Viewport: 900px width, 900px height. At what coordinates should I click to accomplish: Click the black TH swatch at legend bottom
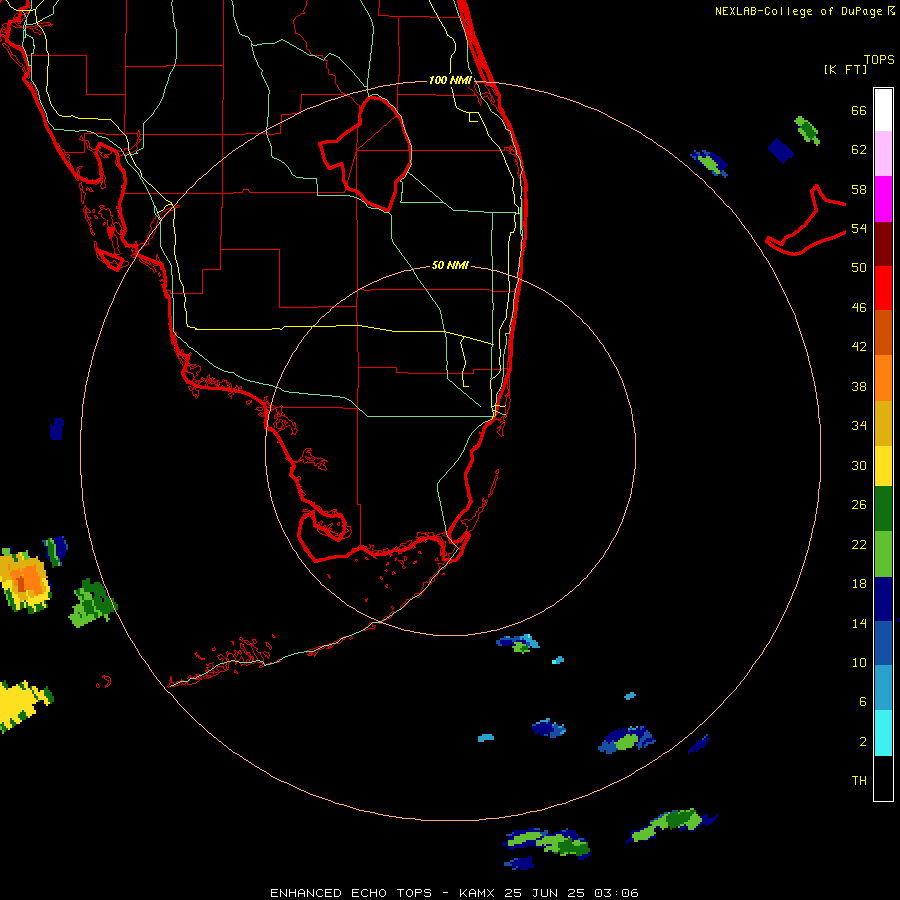(883, 778)
